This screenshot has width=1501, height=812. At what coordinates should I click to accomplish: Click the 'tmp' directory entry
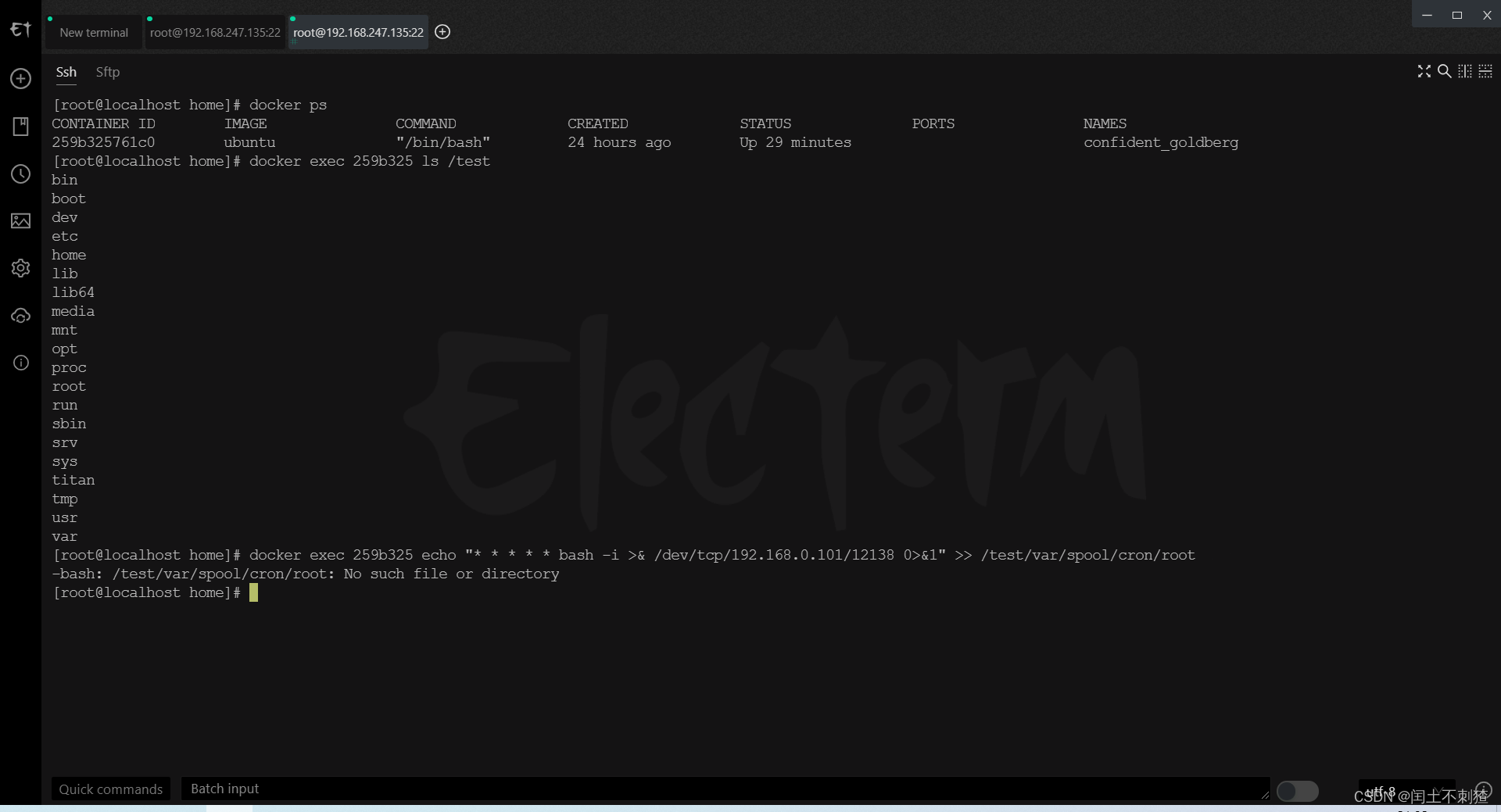coord(64,499)
